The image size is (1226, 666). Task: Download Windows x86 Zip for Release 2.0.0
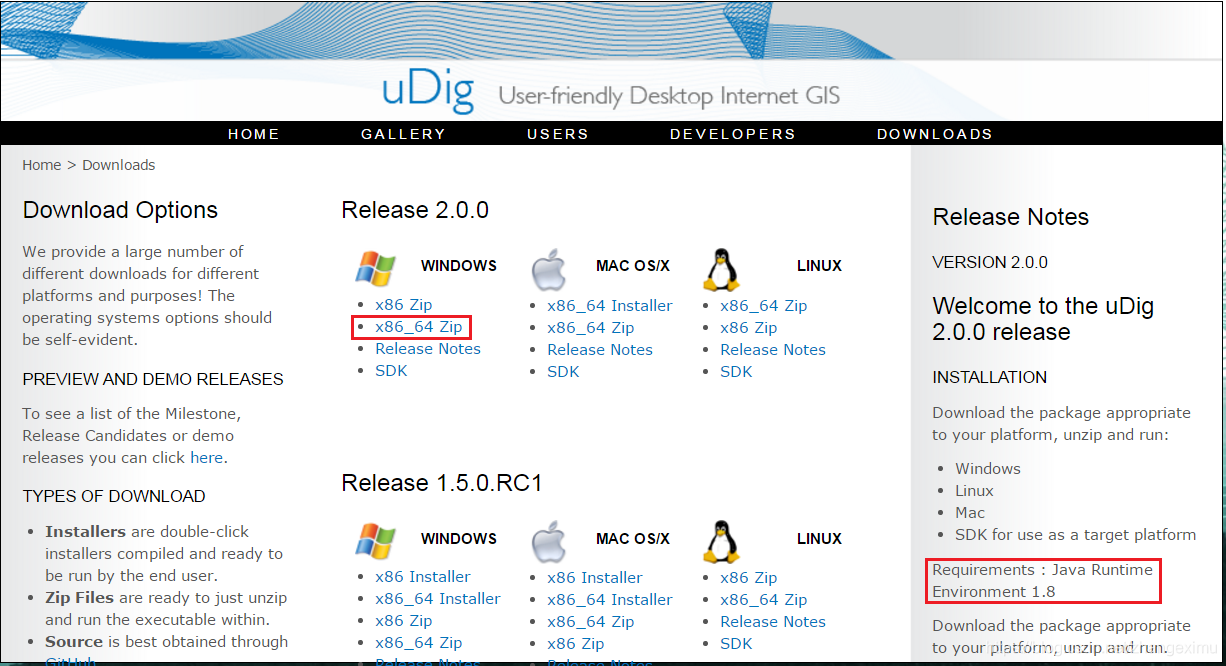tap(404, 305)
